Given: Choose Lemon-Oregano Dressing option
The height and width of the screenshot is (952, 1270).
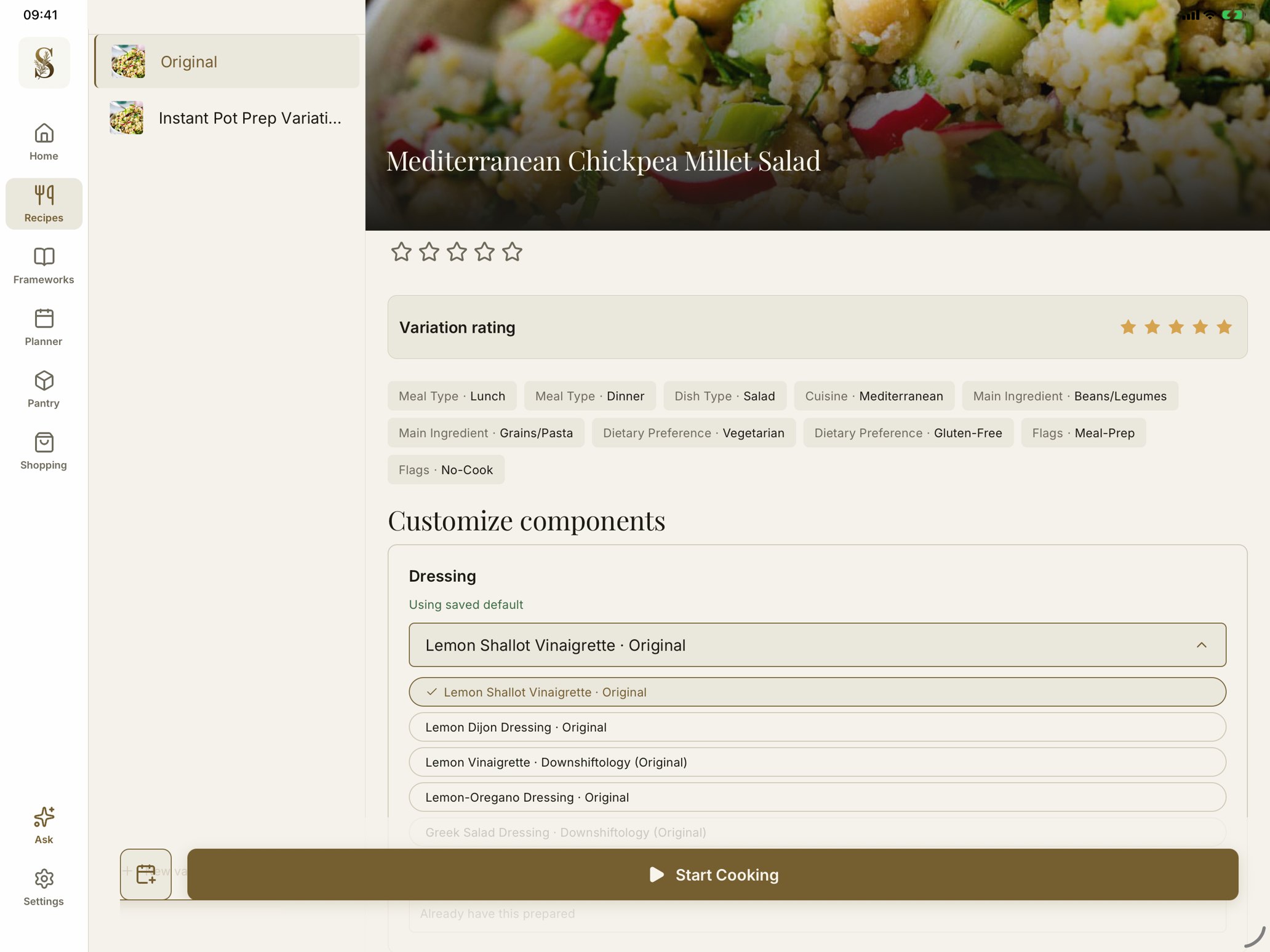Looking at the screenshot, I should 817,797.
